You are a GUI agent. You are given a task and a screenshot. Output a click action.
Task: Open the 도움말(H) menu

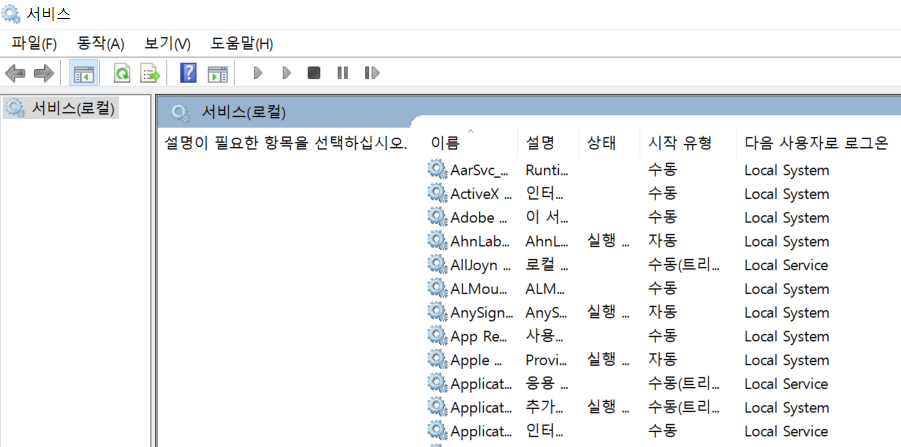point(241,44)
